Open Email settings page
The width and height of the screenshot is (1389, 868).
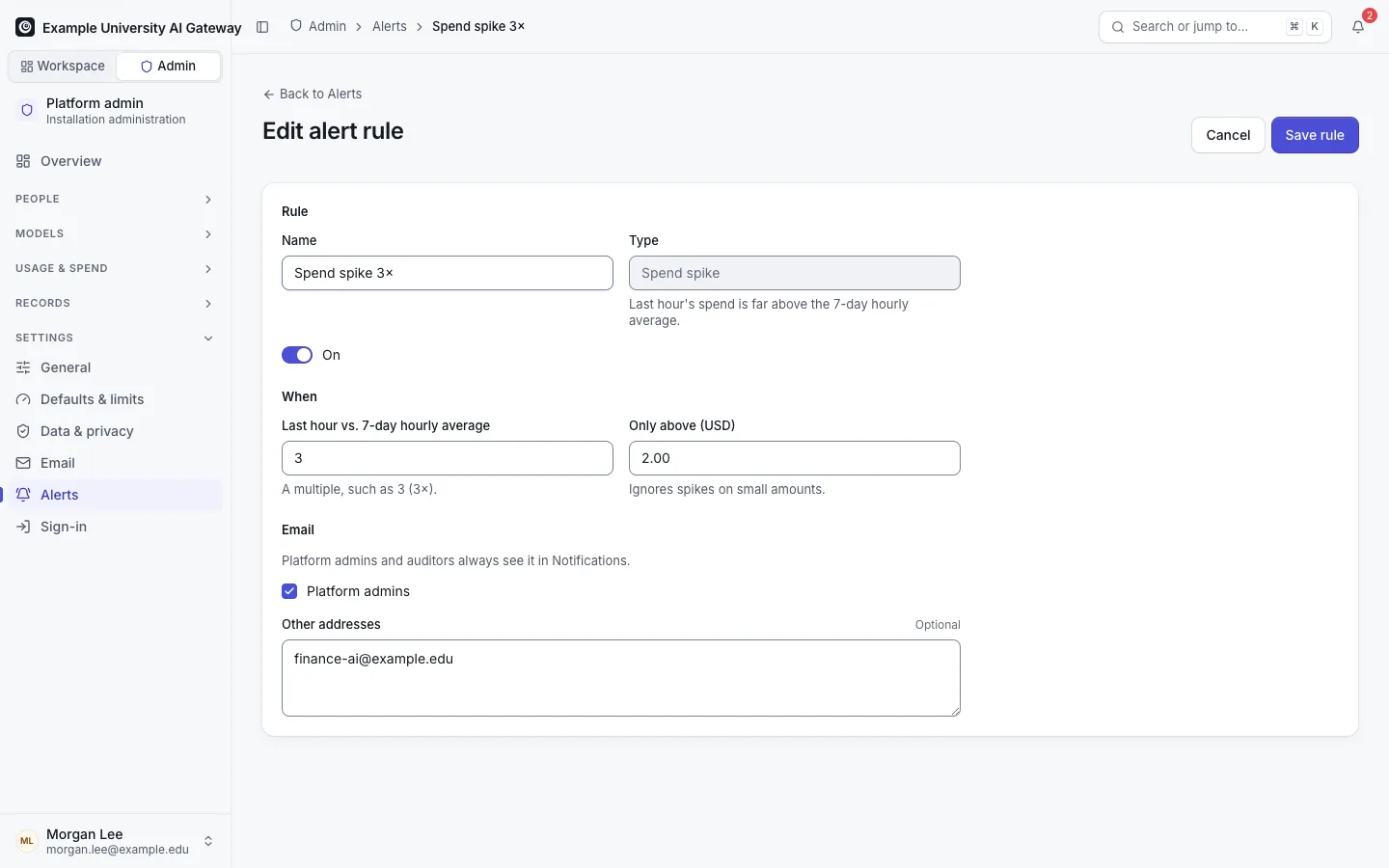[x=115, y=463]
